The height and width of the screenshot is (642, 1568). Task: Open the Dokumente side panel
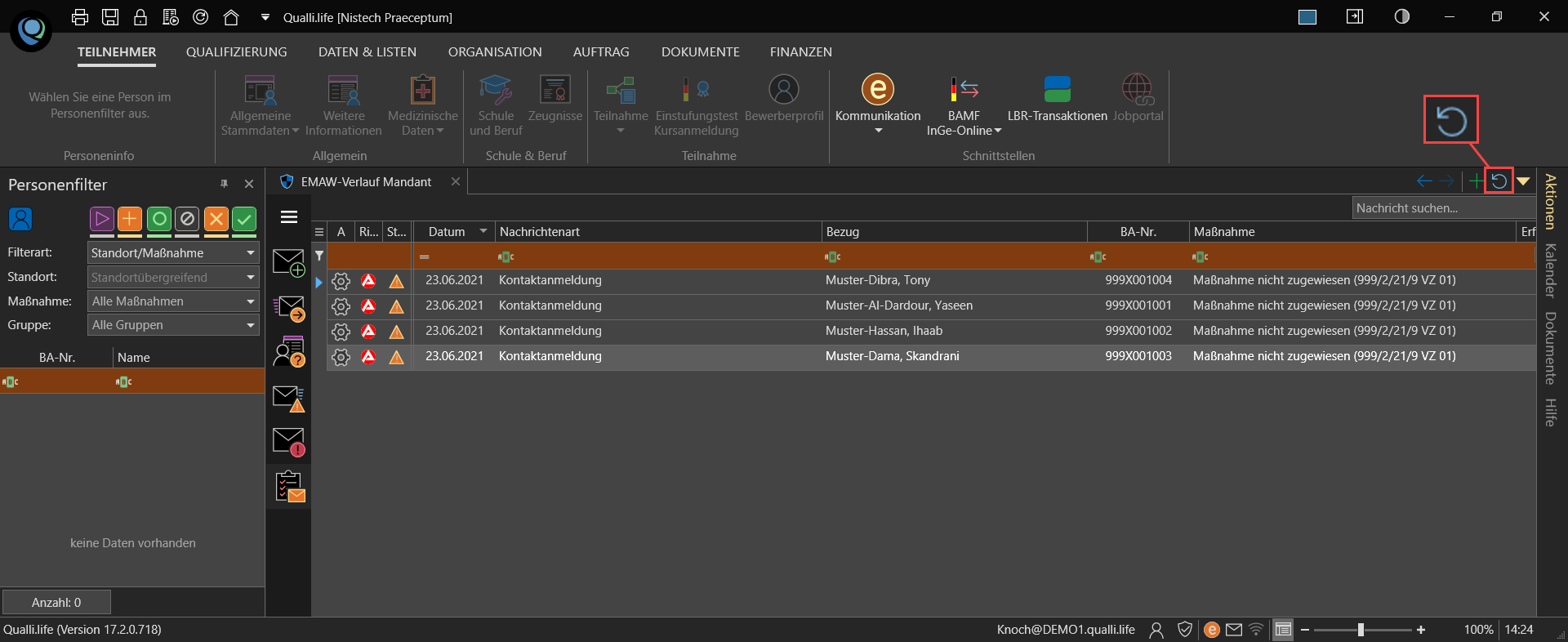click(1550, 348)
